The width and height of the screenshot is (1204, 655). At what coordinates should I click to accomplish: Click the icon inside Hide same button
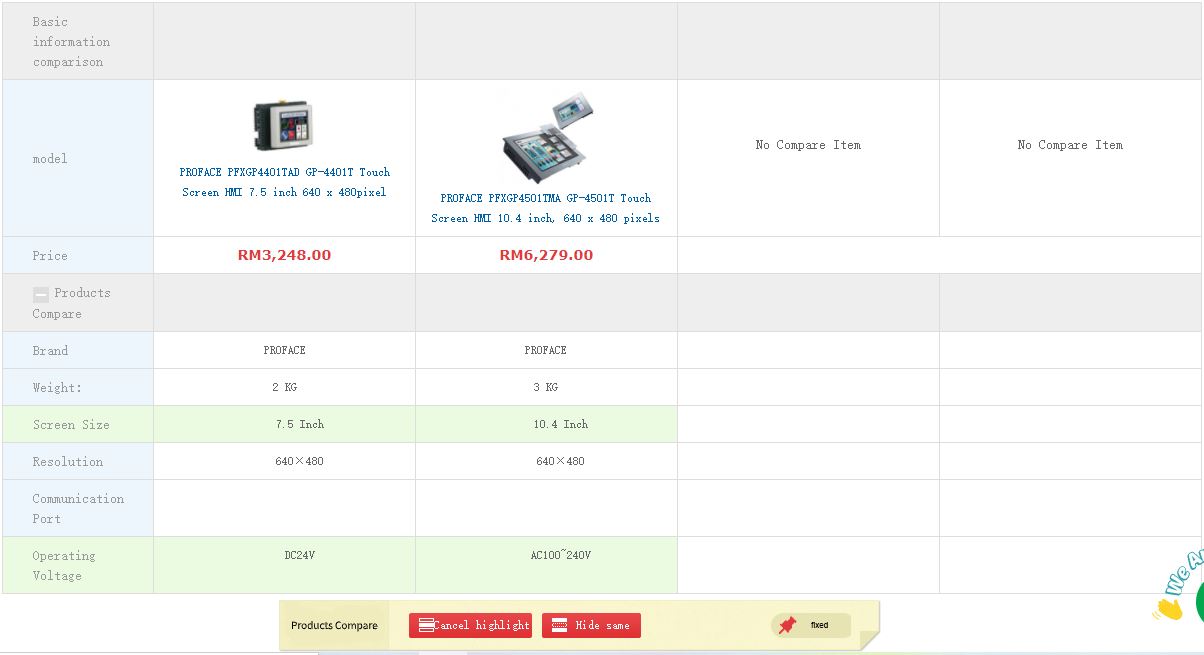[560, 625]
